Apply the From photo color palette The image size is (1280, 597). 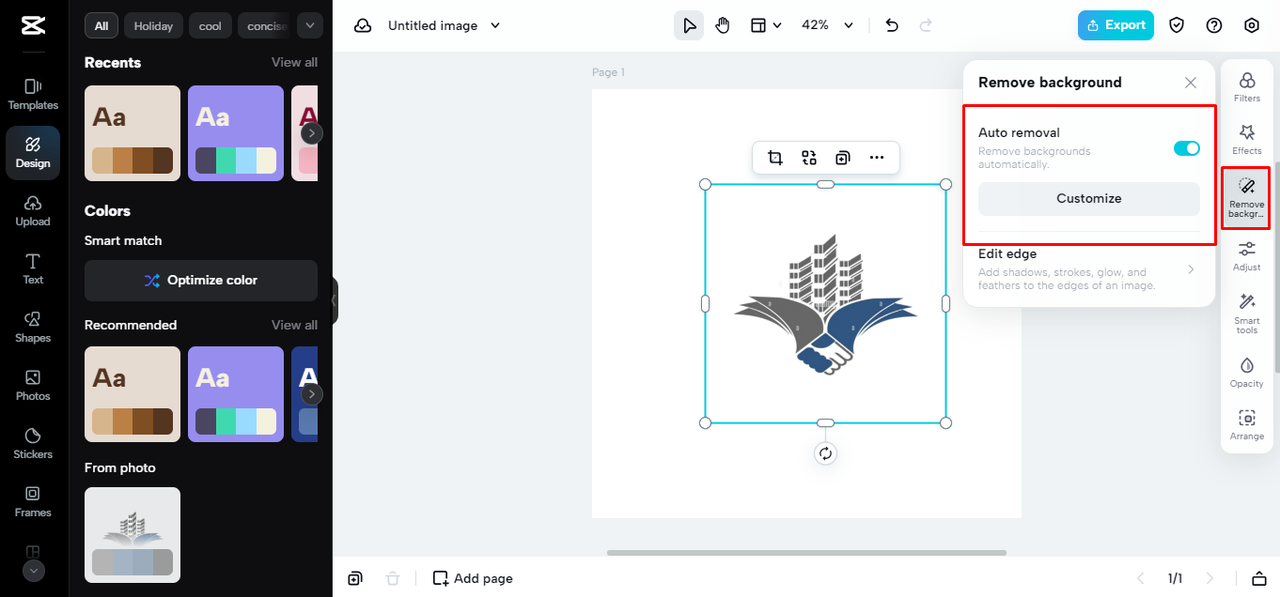[x=132, y=535]
